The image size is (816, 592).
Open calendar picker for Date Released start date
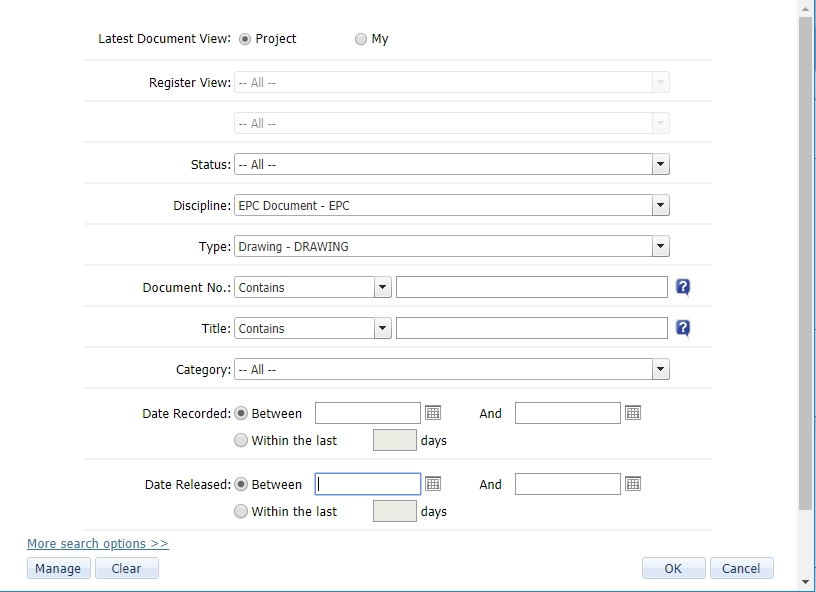click(x=431, y=483)
